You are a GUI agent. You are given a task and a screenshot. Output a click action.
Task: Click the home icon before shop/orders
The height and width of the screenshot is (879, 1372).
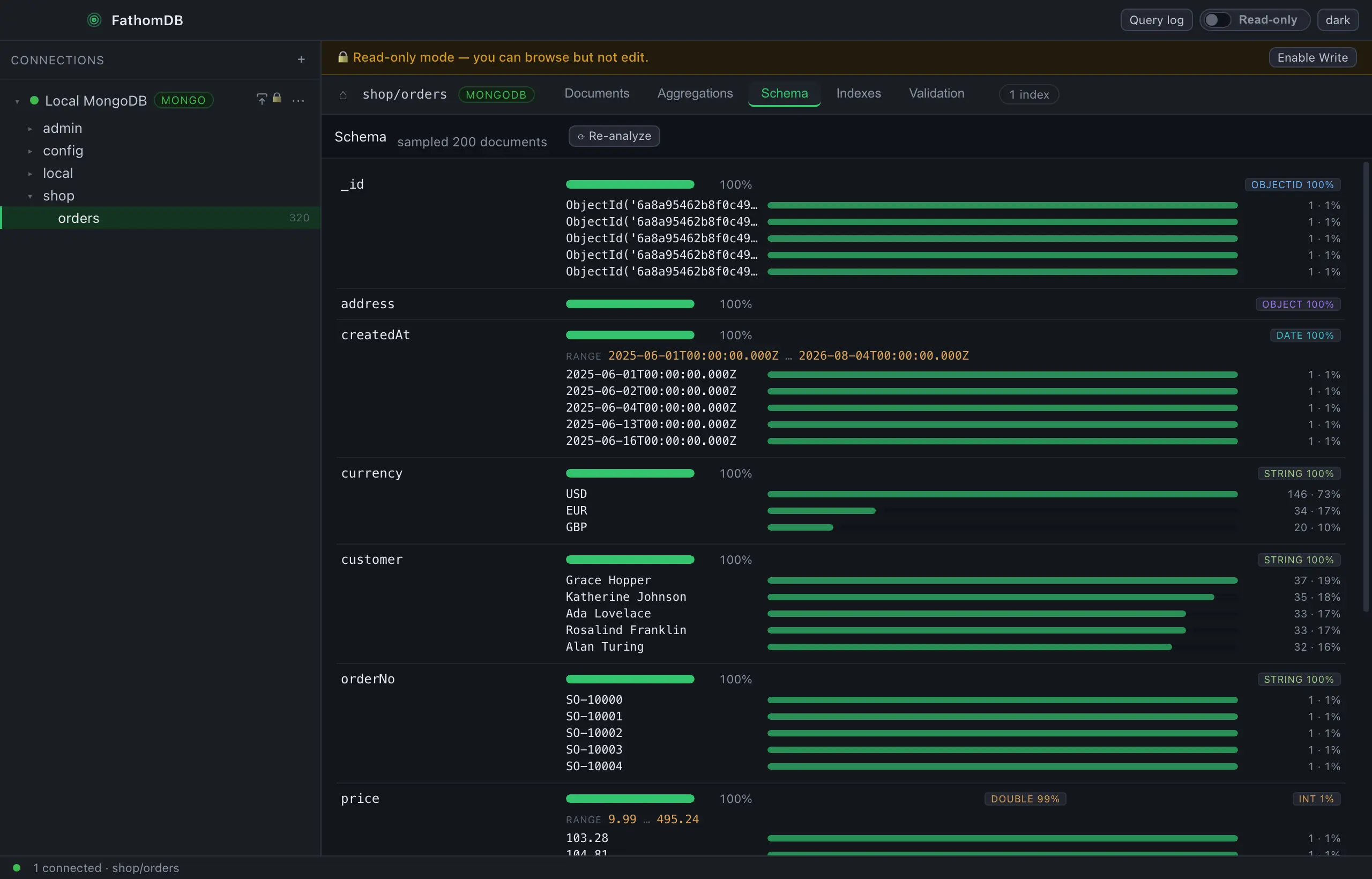tap(343, 95)
